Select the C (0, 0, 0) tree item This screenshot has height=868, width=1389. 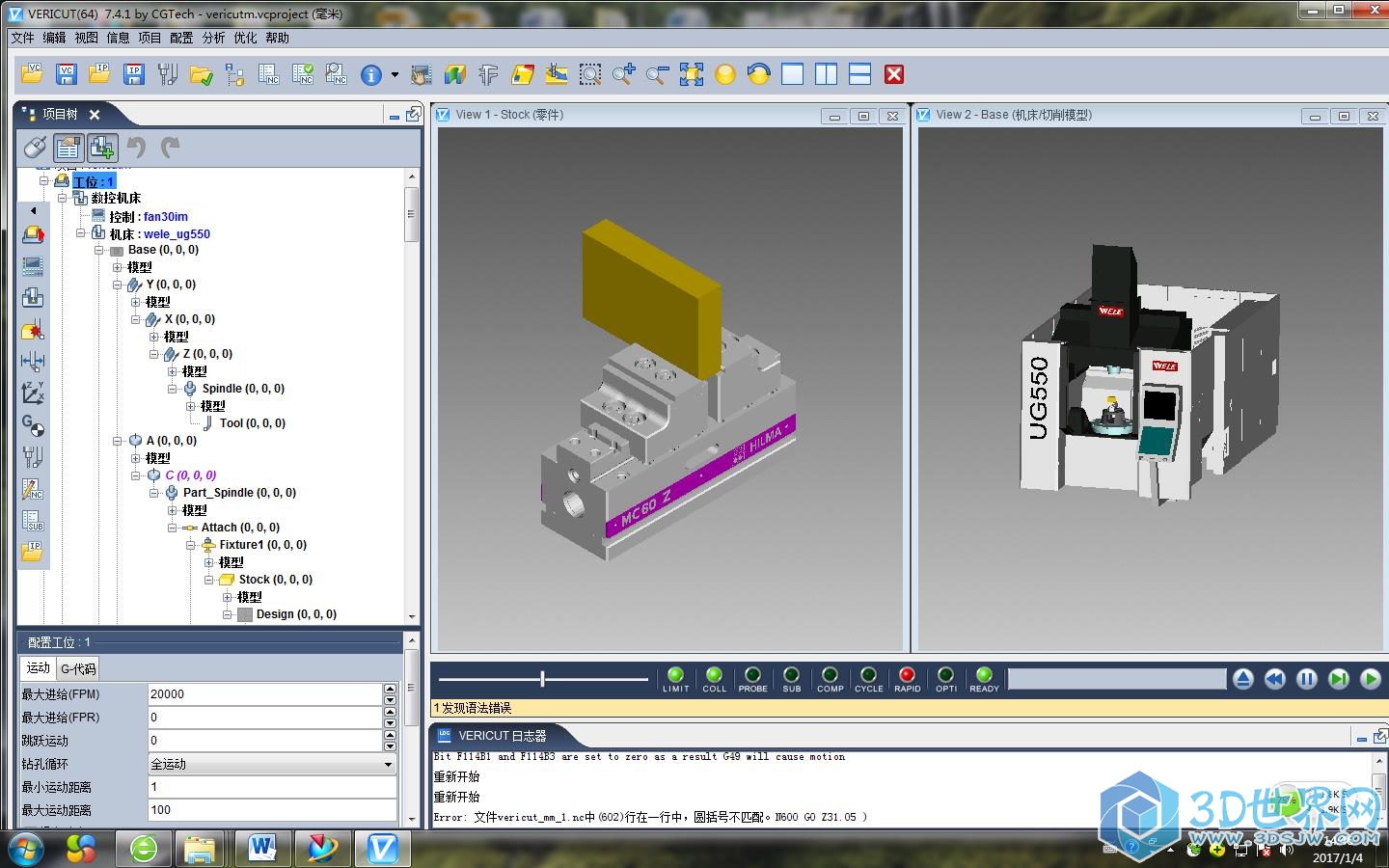point(190,475)
